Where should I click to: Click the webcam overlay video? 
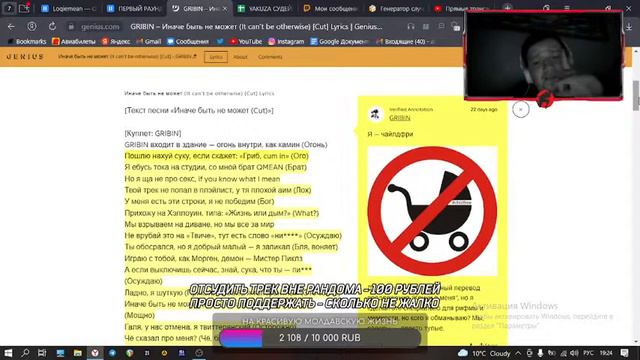543,55
